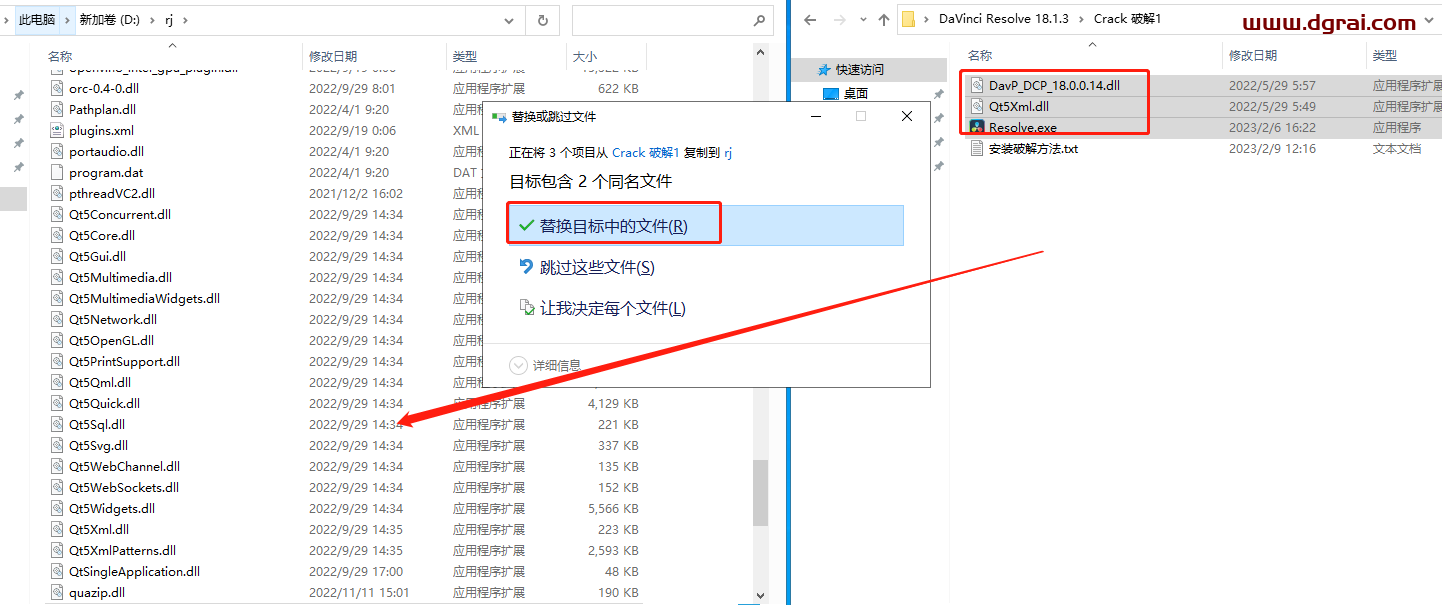
Task: Click the search magnifier icon in left panel
Action: [758, 21]
